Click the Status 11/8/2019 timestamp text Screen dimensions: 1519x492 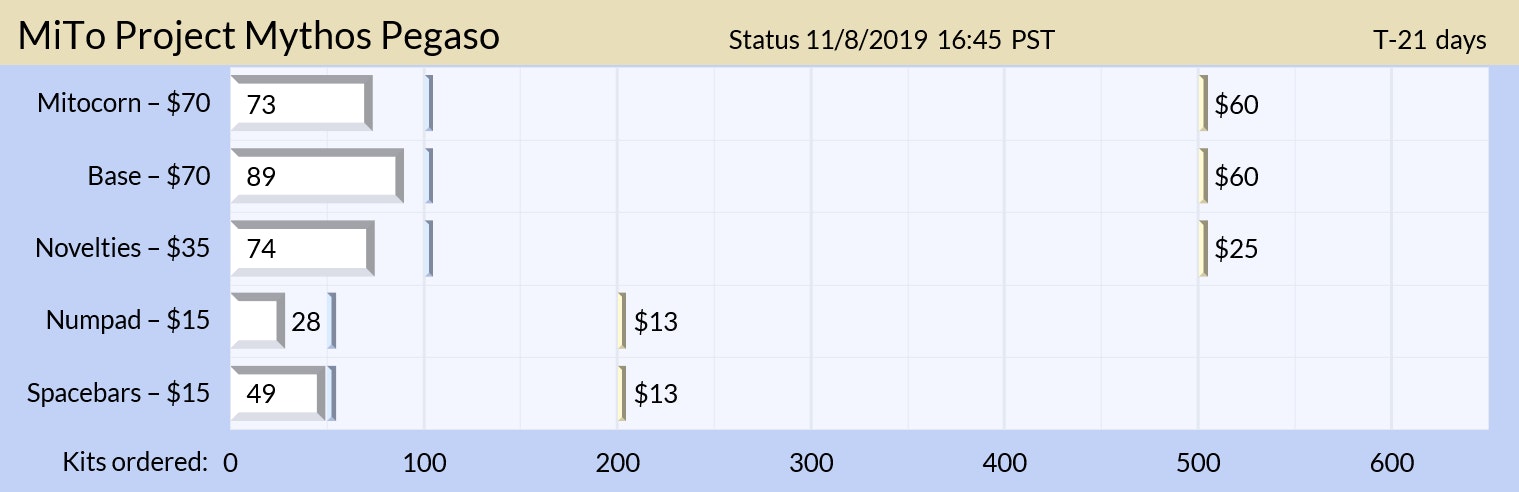pyautogui.click(x=891, y=40)
